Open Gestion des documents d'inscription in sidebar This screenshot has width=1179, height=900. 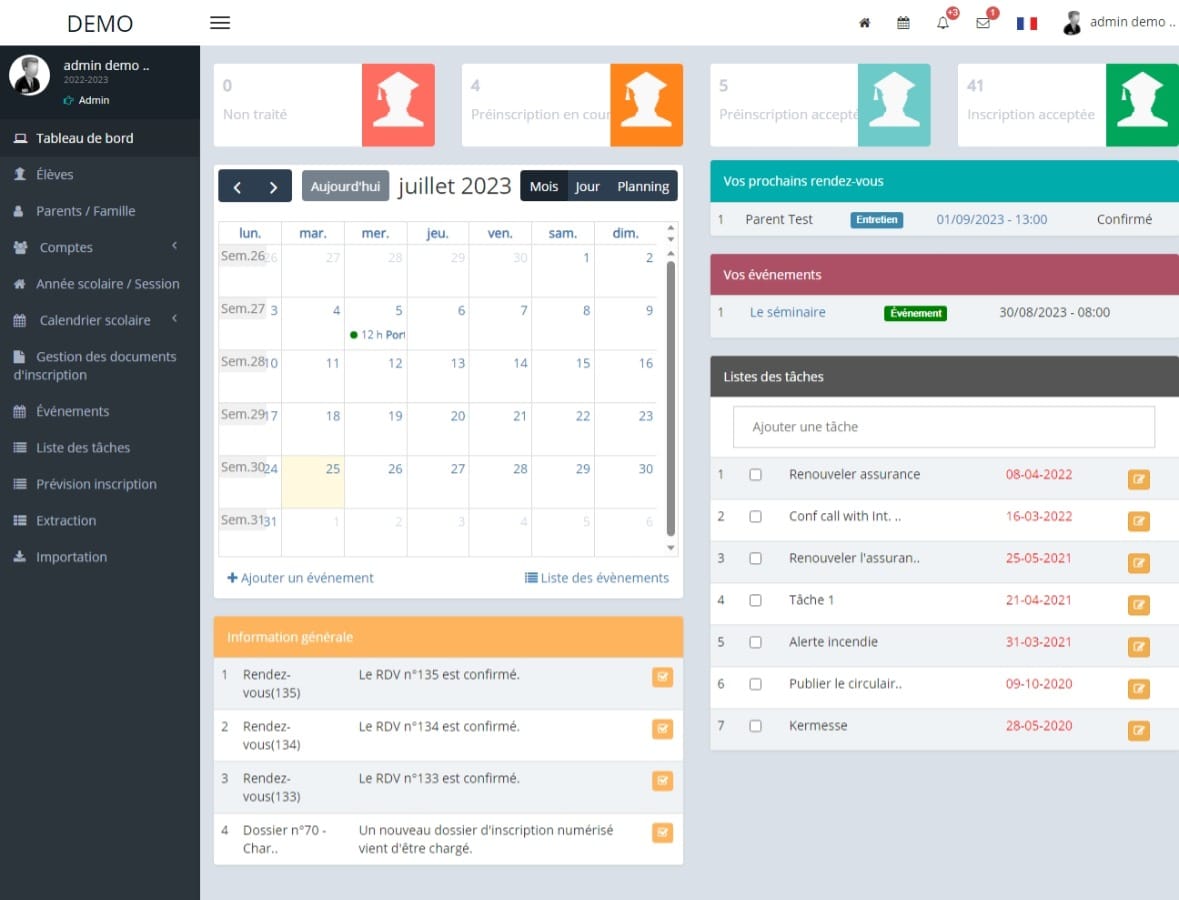(100, 365)
